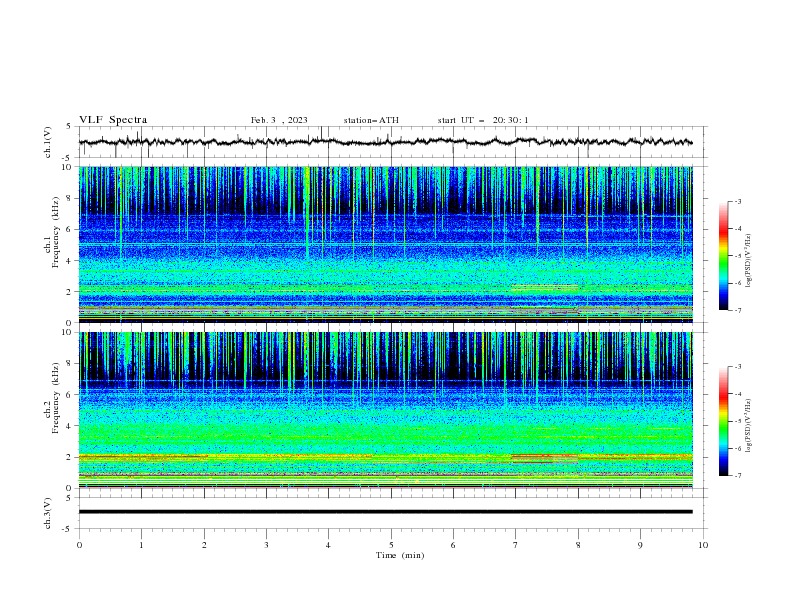Viewport: 792px width, 612px height.
Task: Click the ch.1 spectrogram color scale bar
Action: (x=723, y=255)
